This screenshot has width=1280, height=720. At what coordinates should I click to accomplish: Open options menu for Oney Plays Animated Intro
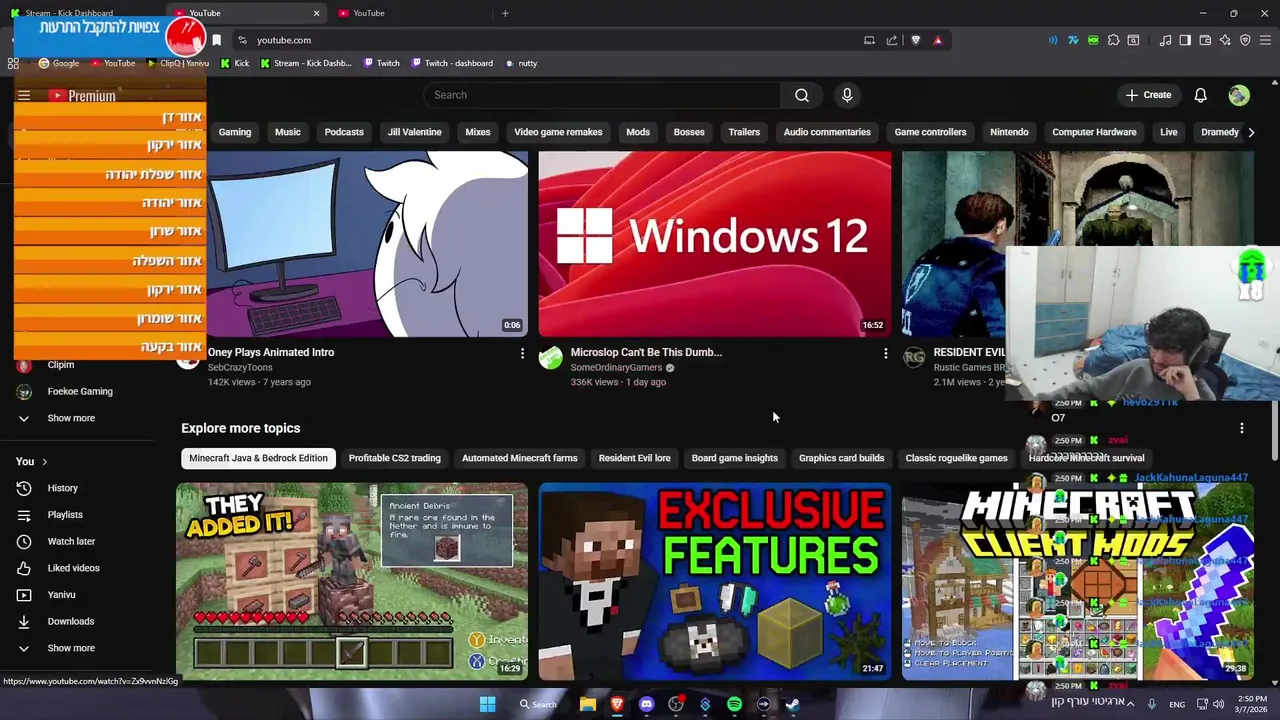click(x=522, y=353)
